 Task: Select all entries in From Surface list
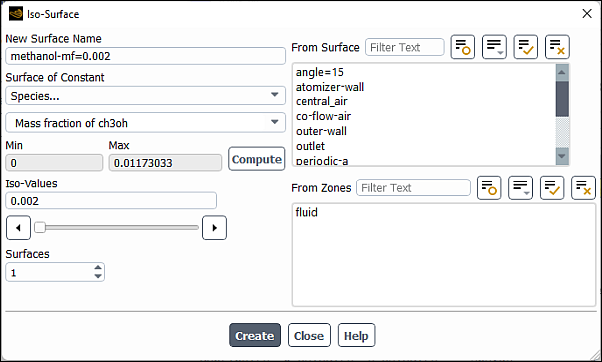[526, 47]
